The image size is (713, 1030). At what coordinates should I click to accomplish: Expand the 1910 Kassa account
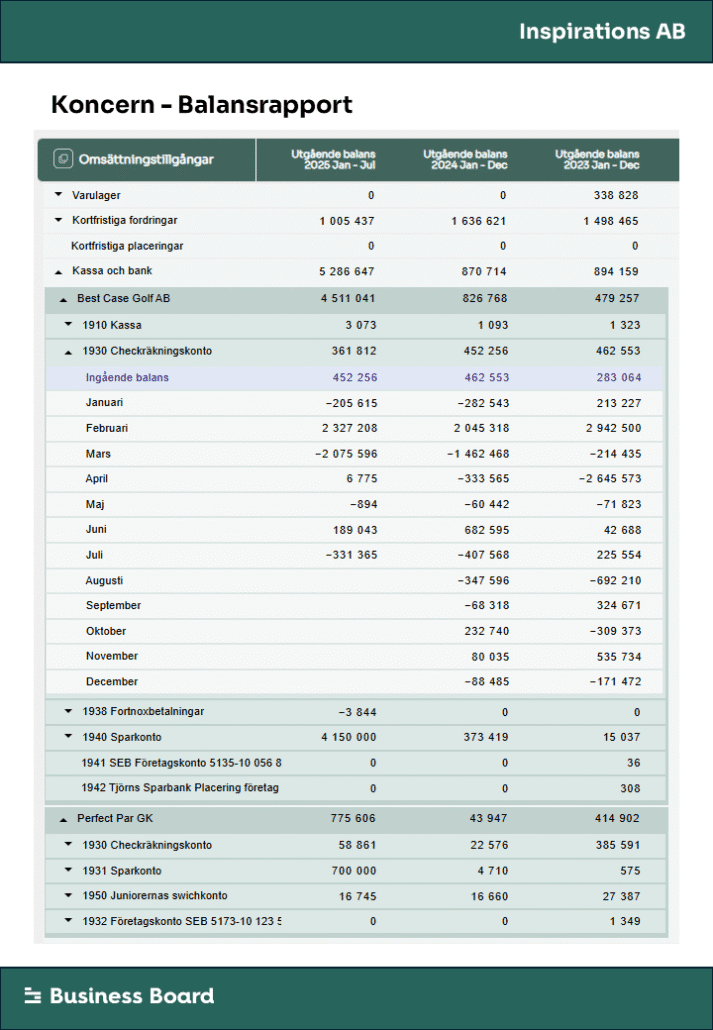pos(68,324)
